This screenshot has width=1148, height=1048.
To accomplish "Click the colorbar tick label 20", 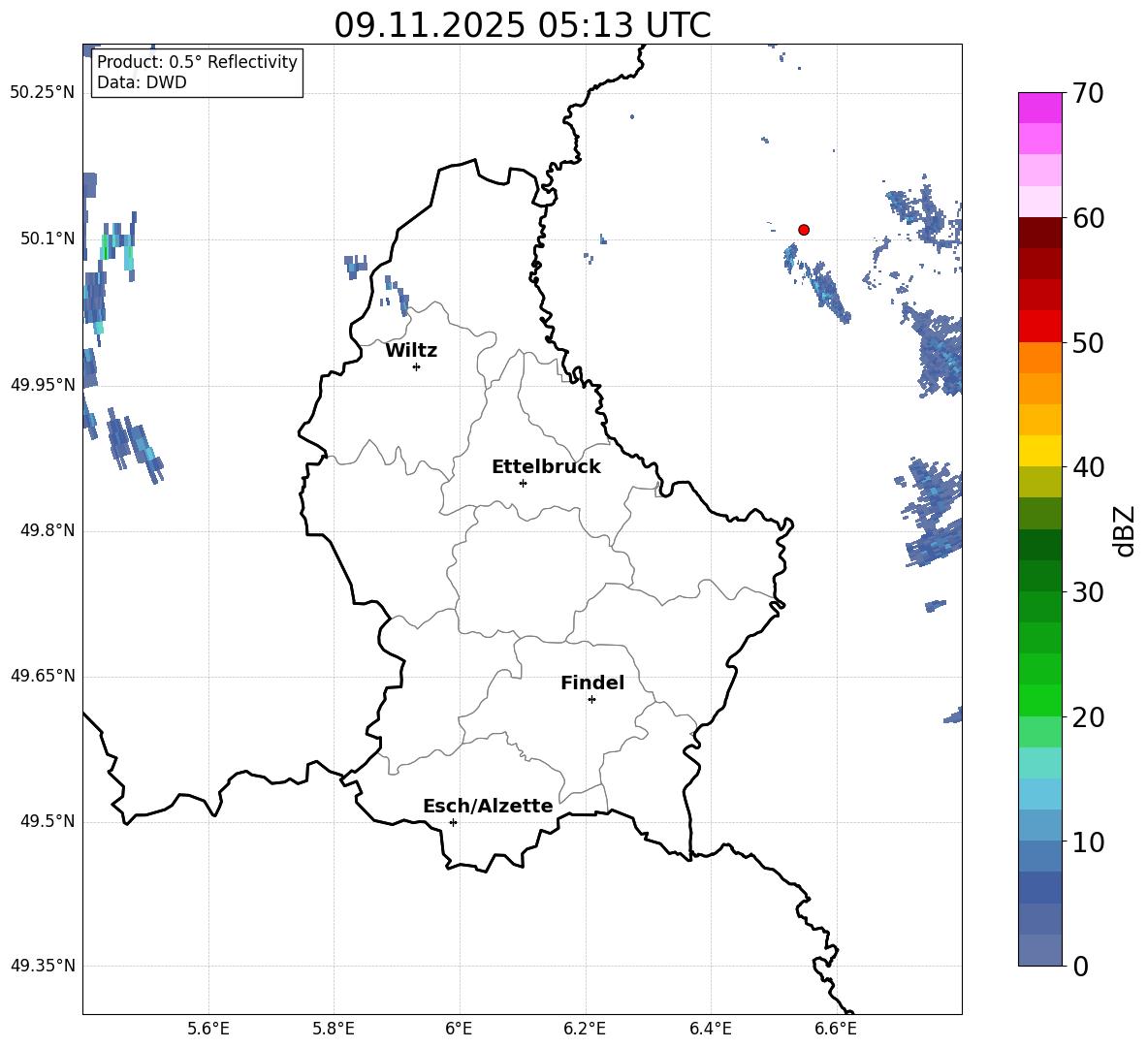I will pos(1088,717).
